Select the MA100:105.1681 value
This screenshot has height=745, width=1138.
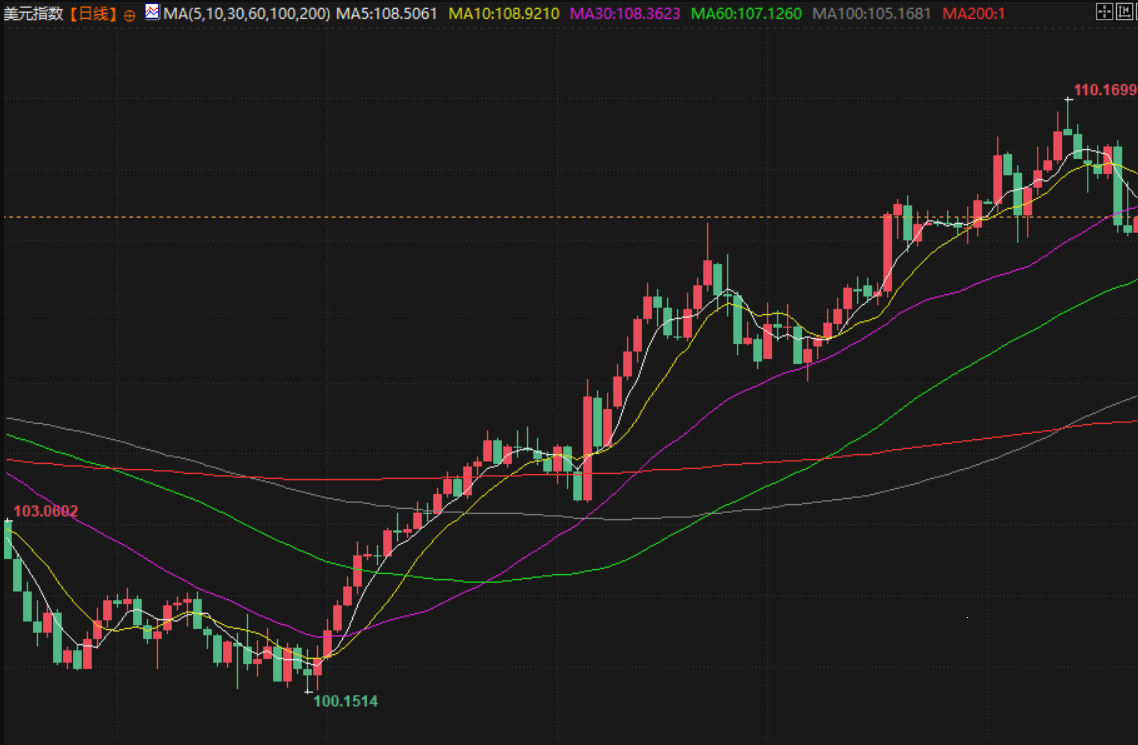(872, 14)
